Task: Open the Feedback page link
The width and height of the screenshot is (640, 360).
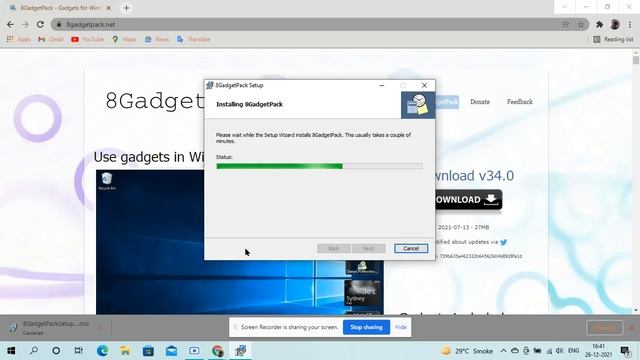Action: pos(520,102)
